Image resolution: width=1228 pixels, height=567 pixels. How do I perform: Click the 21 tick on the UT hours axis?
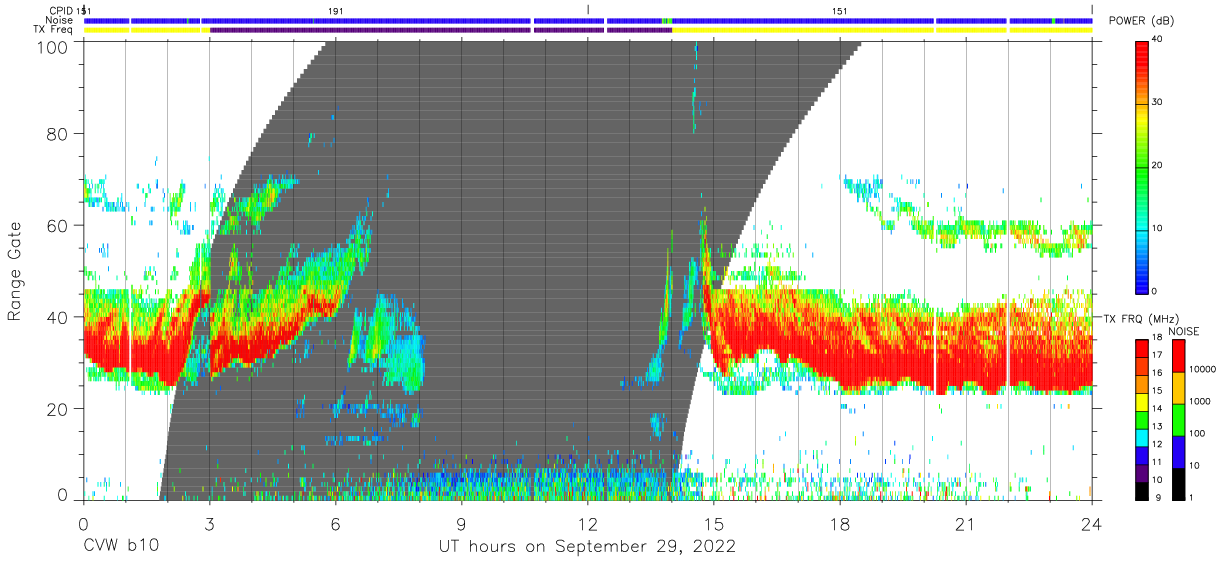(x=966, y=523)
